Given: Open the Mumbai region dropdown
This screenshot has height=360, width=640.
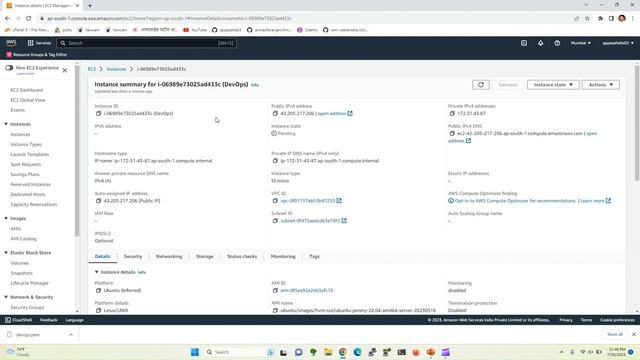Looking at the screenshot, I should click(580, 43).
